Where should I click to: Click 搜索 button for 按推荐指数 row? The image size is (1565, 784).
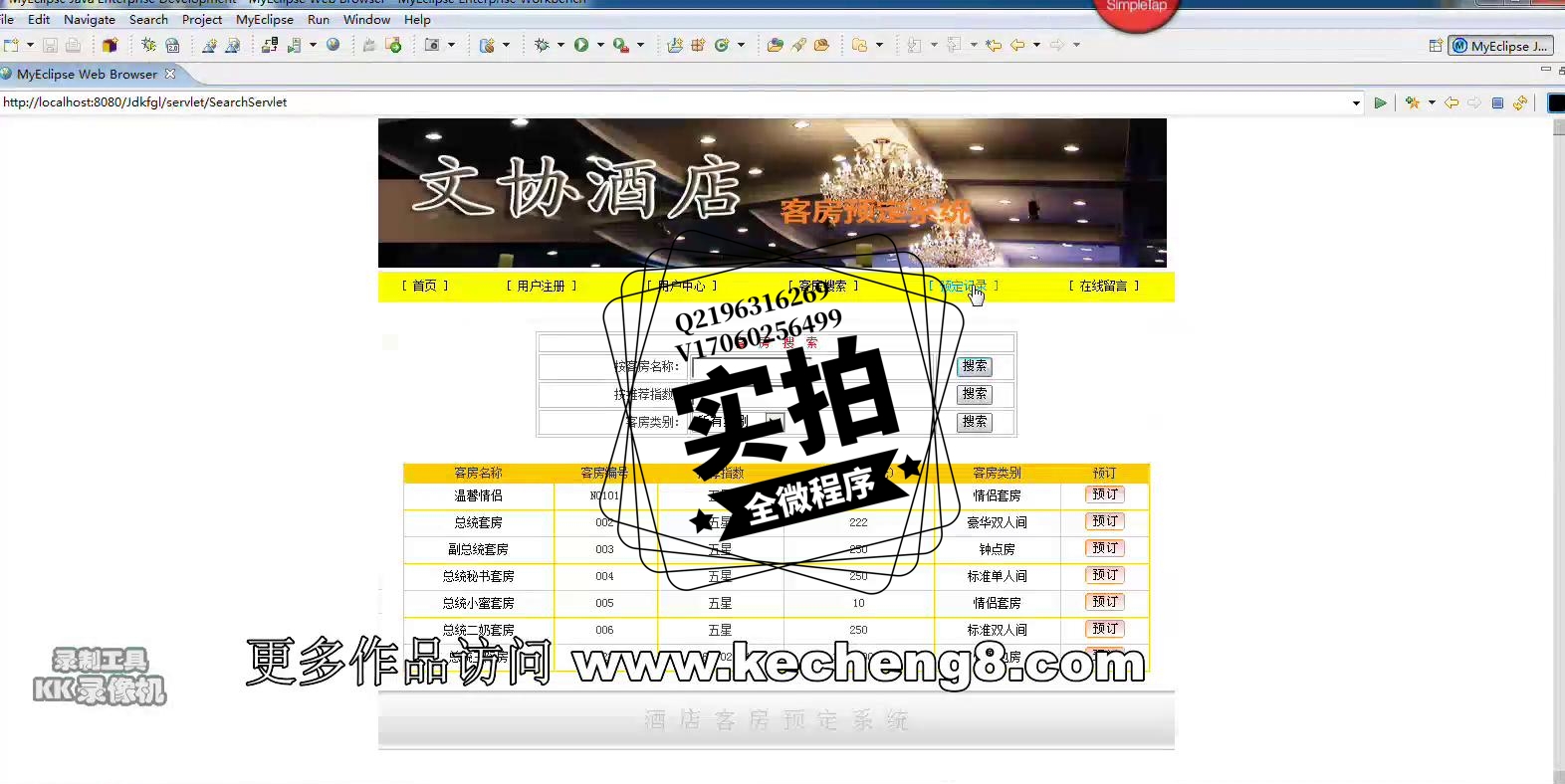975,394
